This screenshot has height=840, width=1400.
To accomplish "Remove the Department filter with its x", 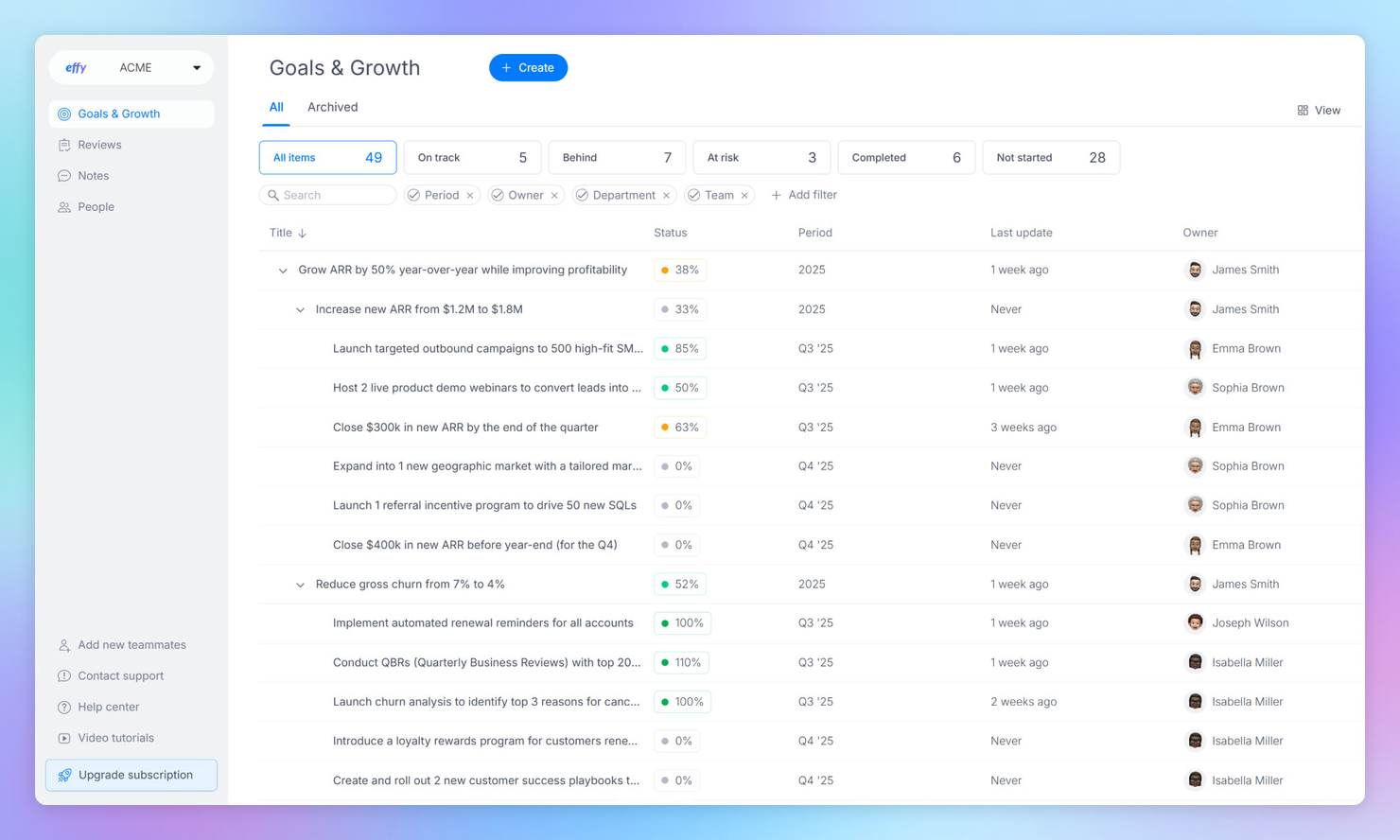I will 666,196.
